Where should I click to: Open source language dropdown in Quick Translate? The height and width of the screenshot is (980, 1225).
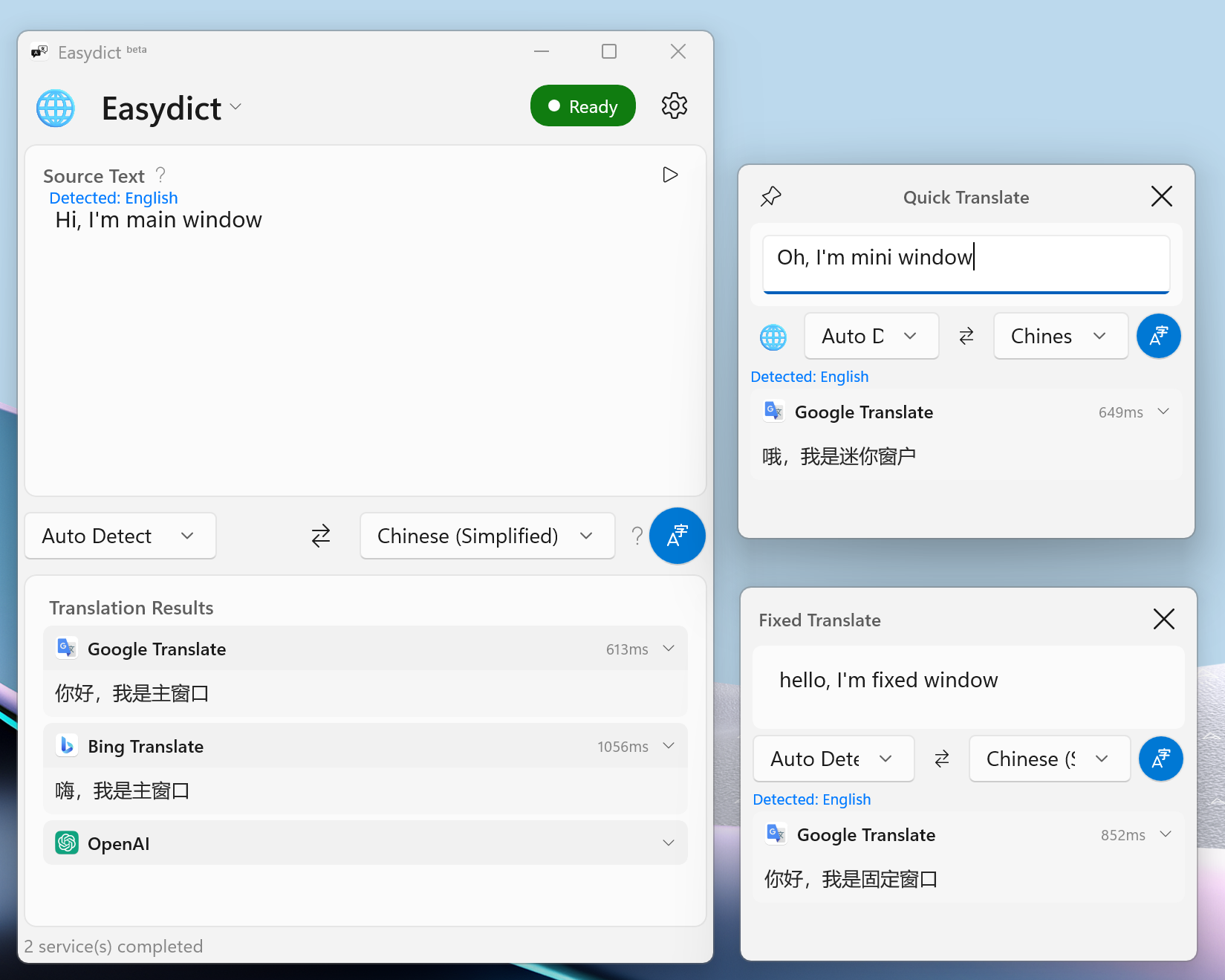(x=871, y=337)
